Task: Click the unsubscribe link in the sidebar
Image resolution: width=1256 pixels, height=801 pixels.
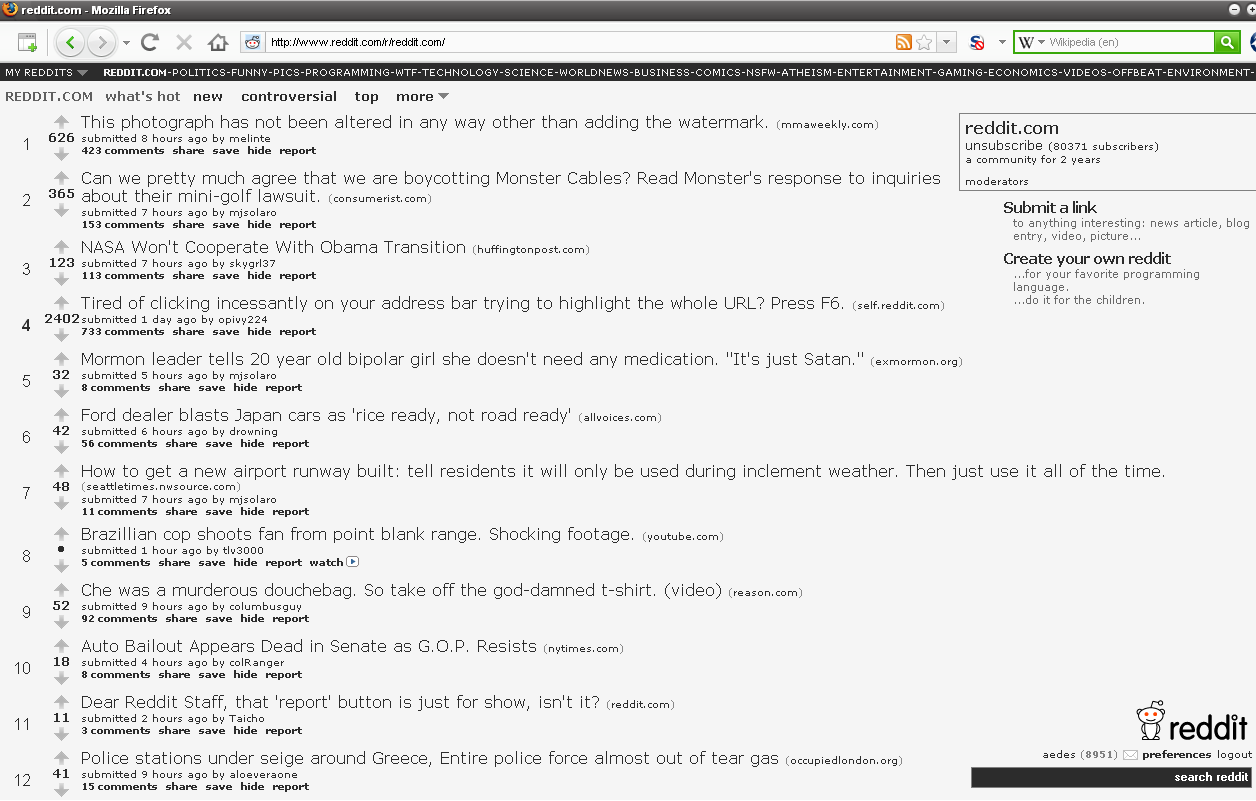Action: pos(1004,146)
